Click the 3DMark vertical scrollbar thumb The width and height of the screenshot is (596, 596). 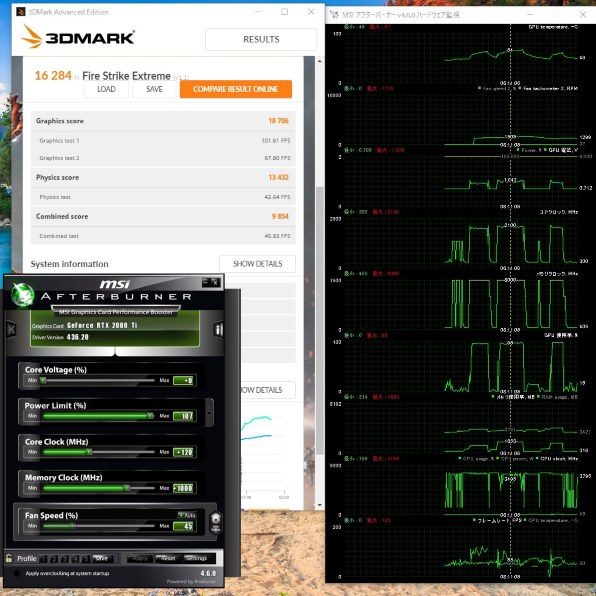[320, 320]
